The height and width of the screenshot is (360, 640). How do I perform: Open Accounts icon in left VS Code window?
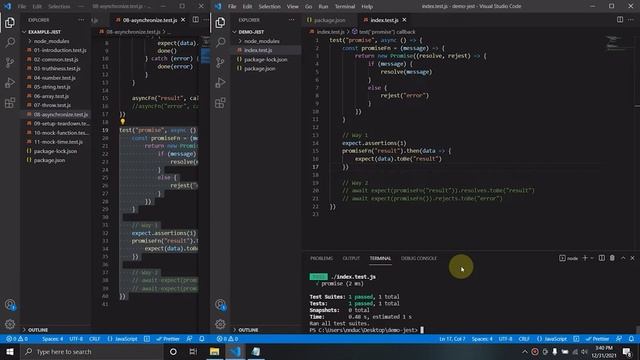tap(10, 304)
